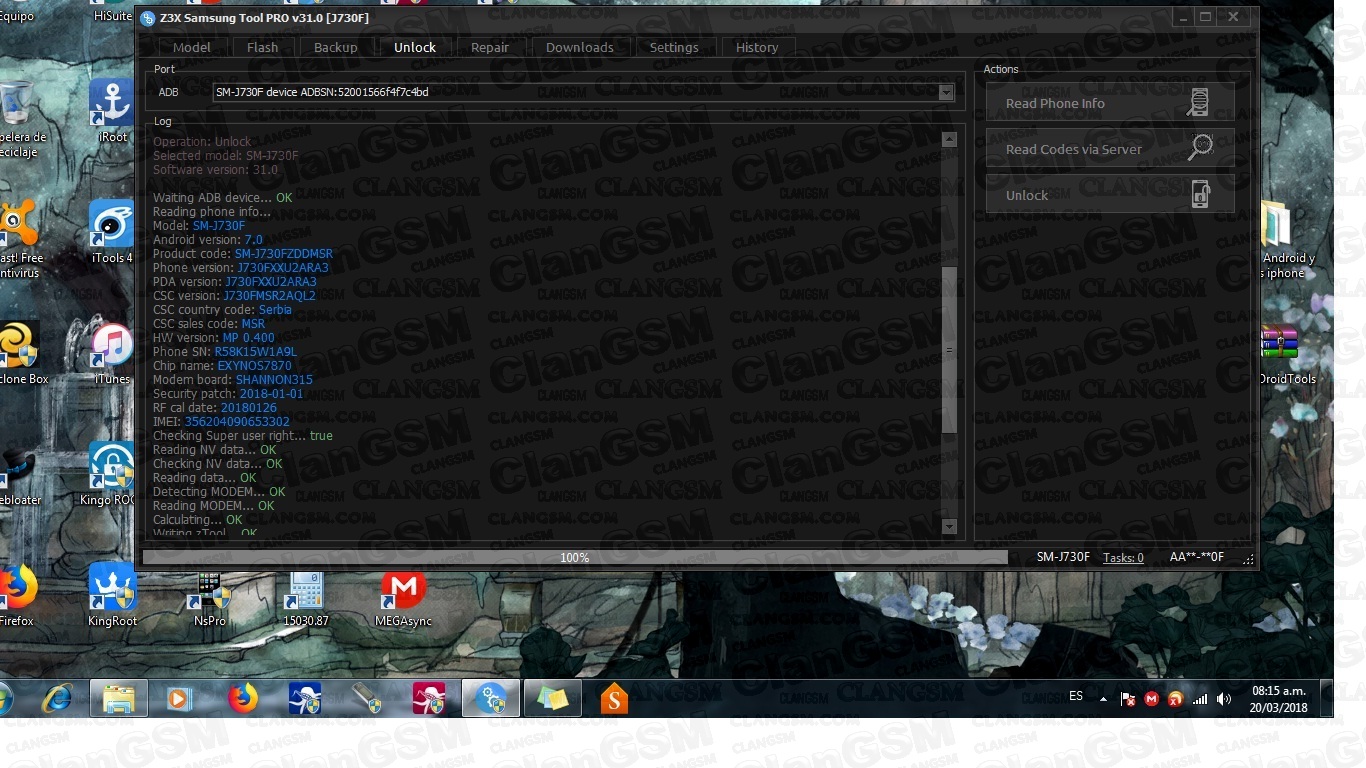
Task: Open Kingo ROOT desktop shortcut
Action: click(x=110, y=474)
